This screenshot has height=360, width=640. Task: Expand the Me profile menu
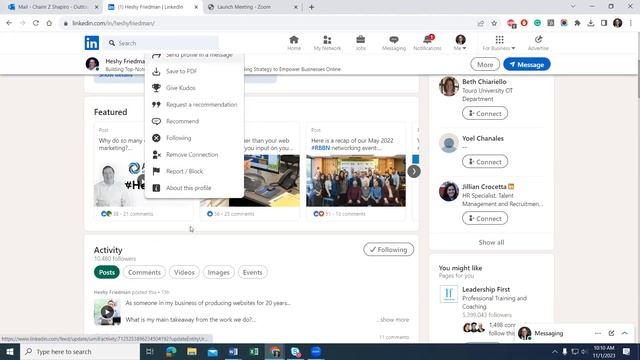tap(460, 43)
